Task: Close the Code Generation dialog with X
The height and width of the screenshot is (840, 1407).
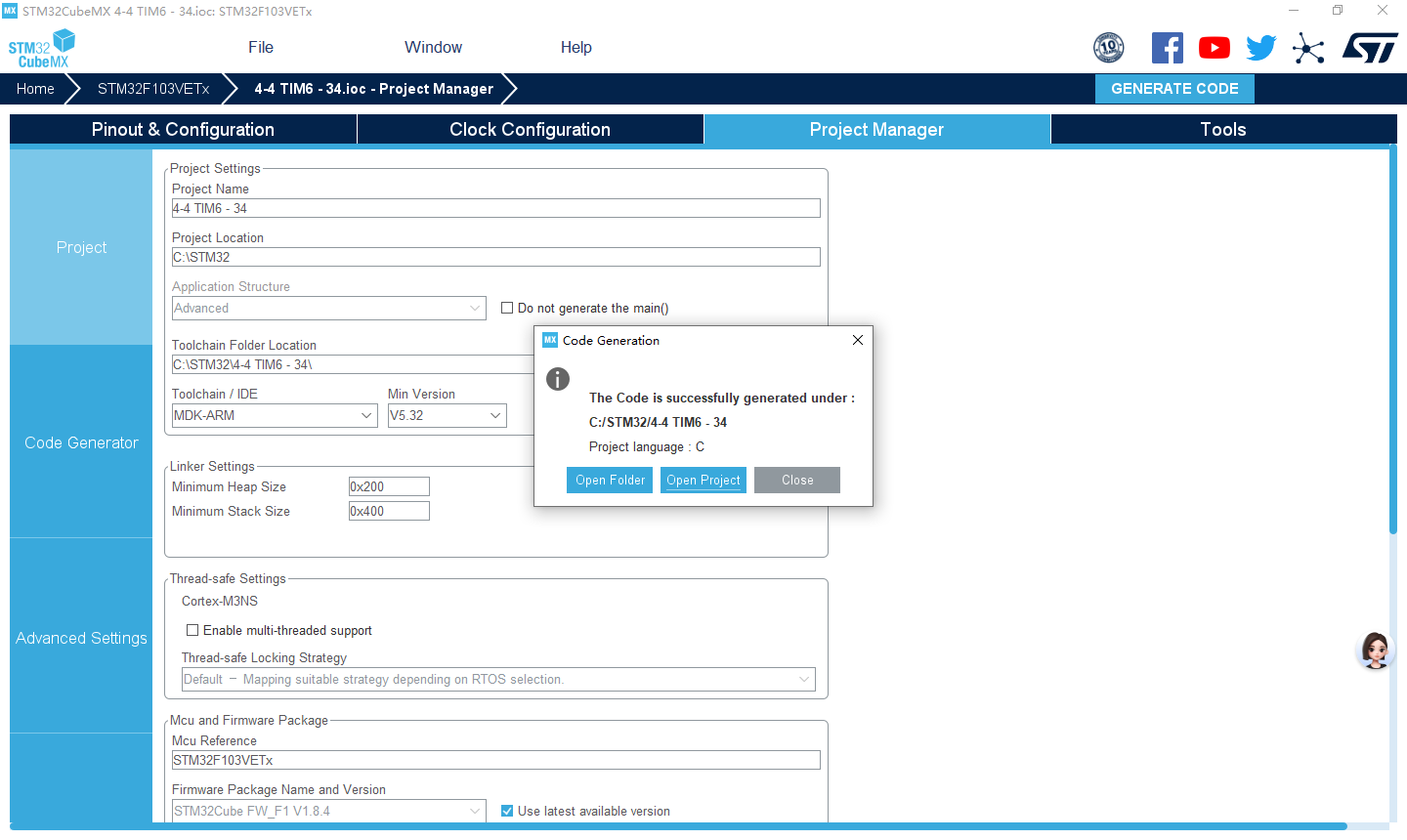Action: click(x=858, y=340)
